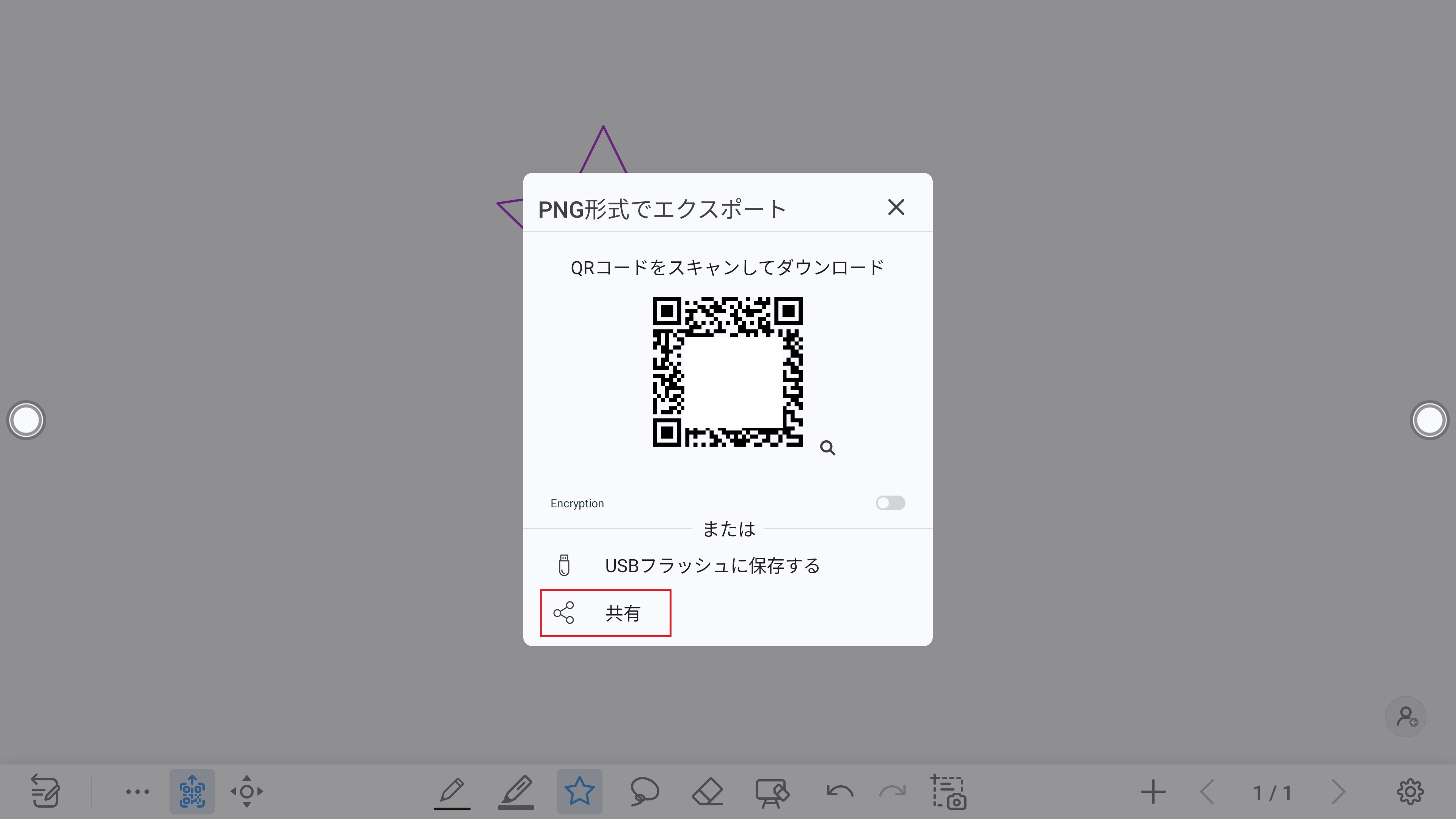
Task: Open the 1 / 1 page indicator
Action: click(x=1272, y=793)
